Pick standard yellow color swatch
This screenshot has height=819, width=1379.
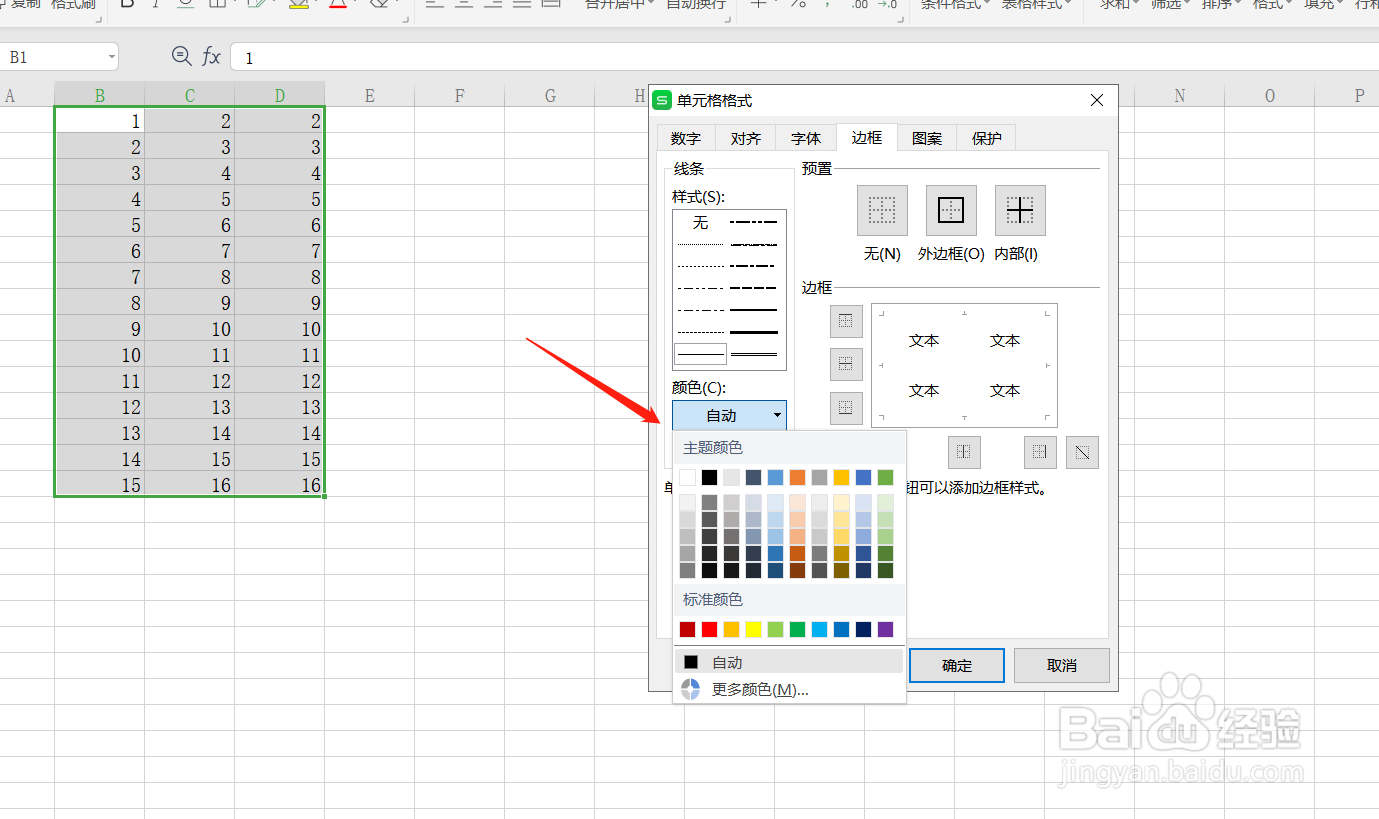coord(753,629)
